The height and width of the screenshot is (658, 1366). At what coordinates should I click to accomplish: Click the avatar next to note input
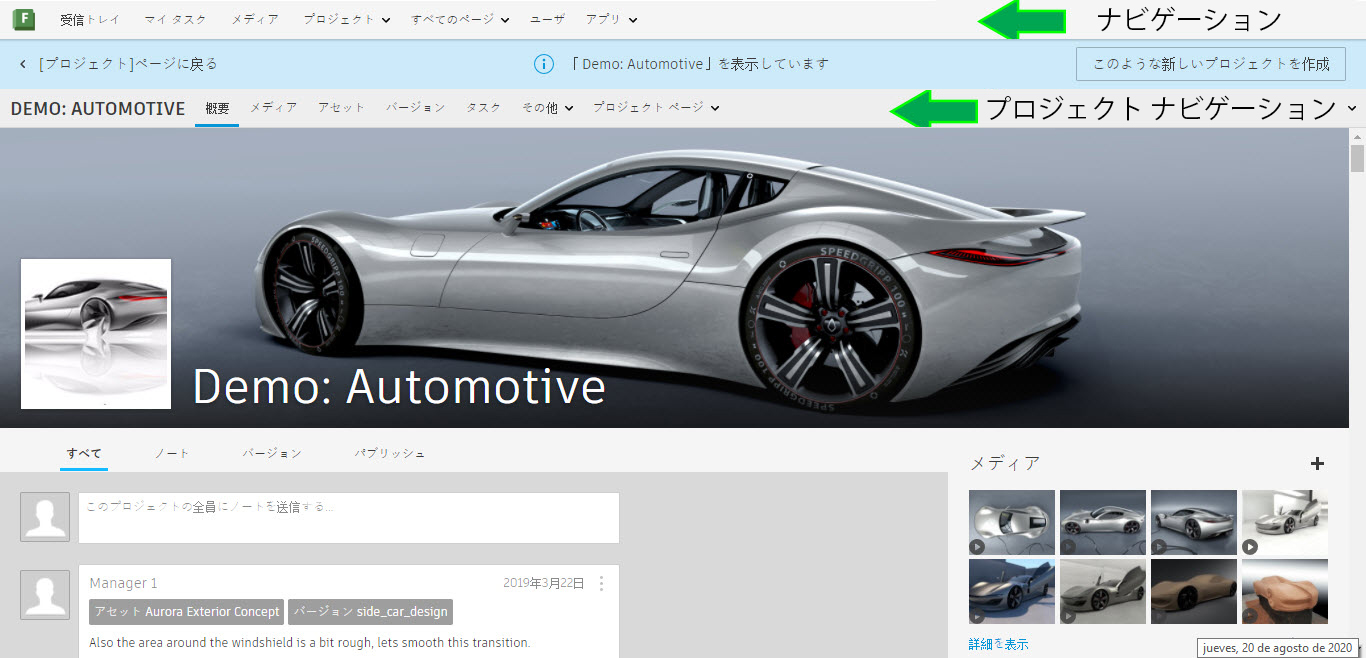(x=45, y=517)
